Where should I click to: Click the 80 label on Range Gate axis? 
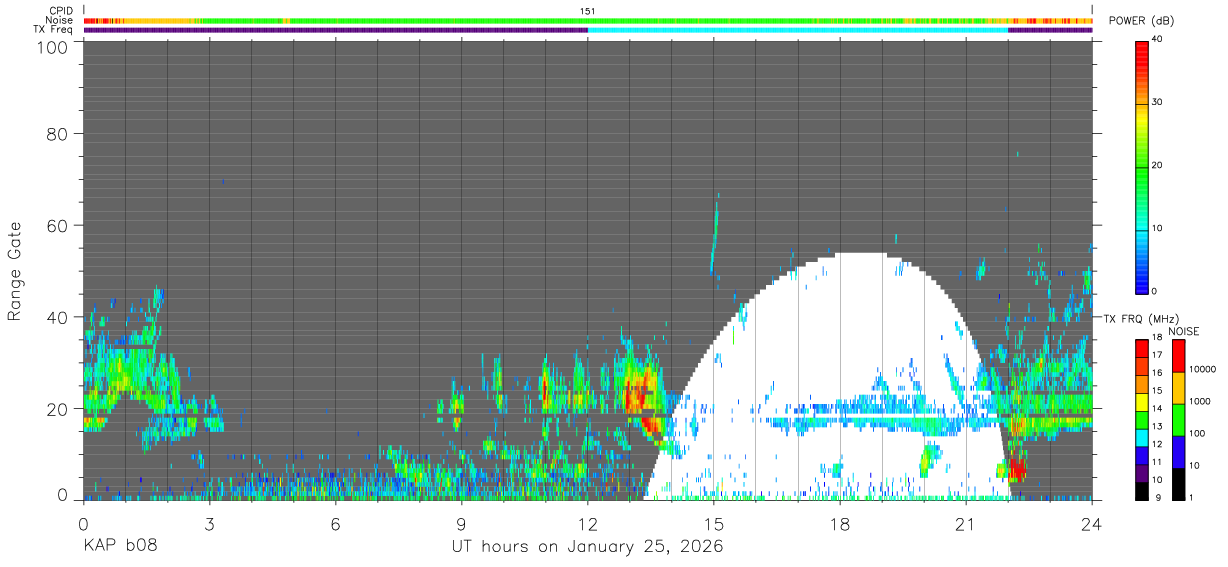point(59,134)
